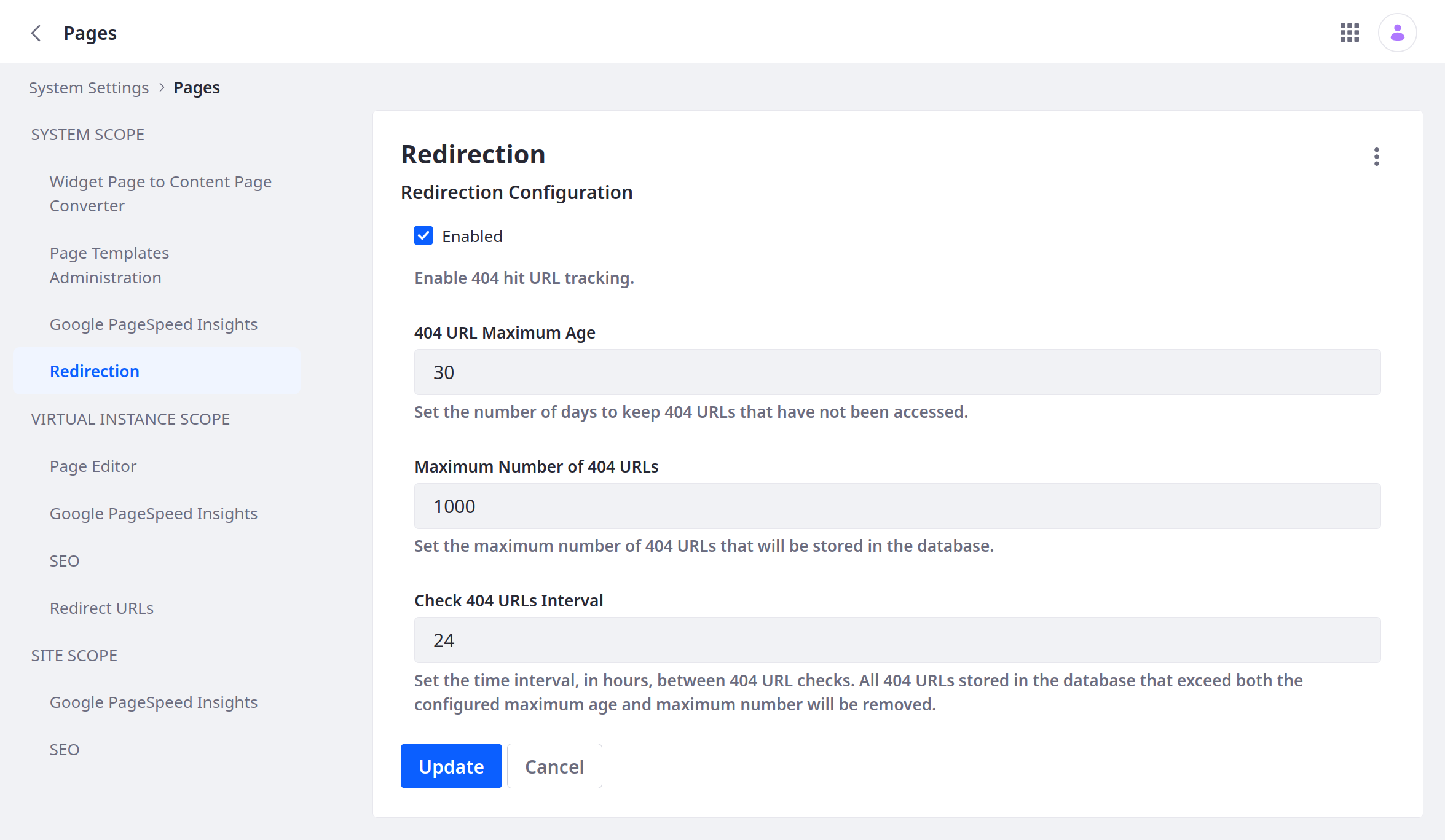Enable redirection configuration checkbox
Screen dimensions: 1445x840
[424, 235]
